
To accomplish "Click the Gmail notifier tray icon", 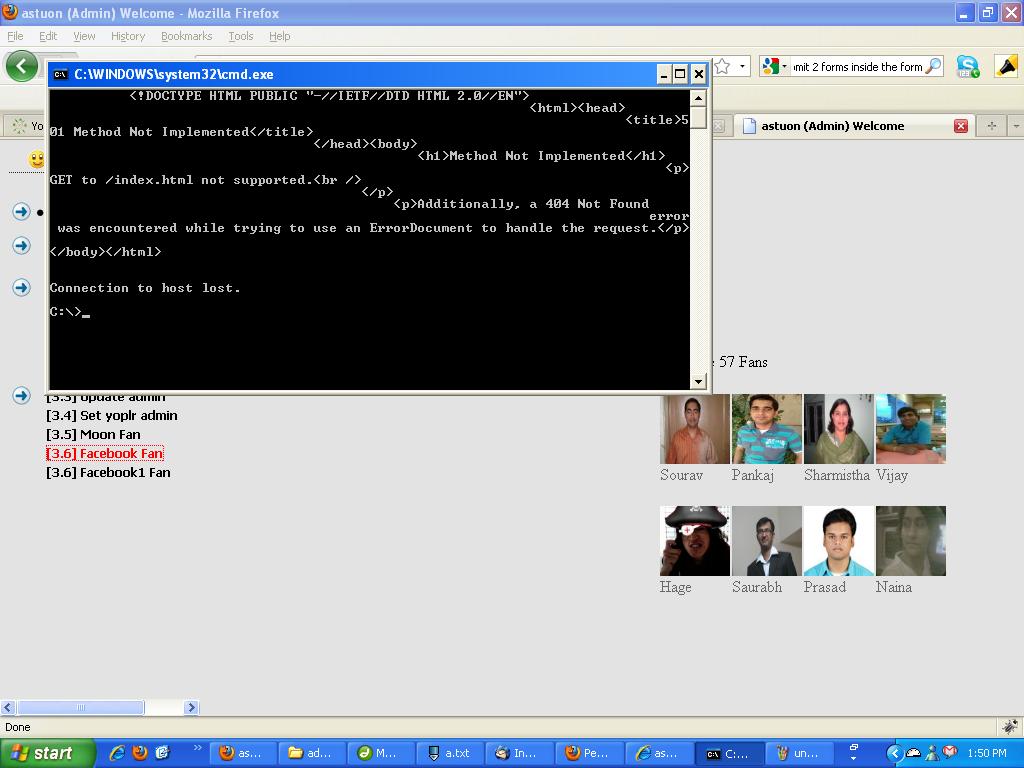I will [950, 752].
